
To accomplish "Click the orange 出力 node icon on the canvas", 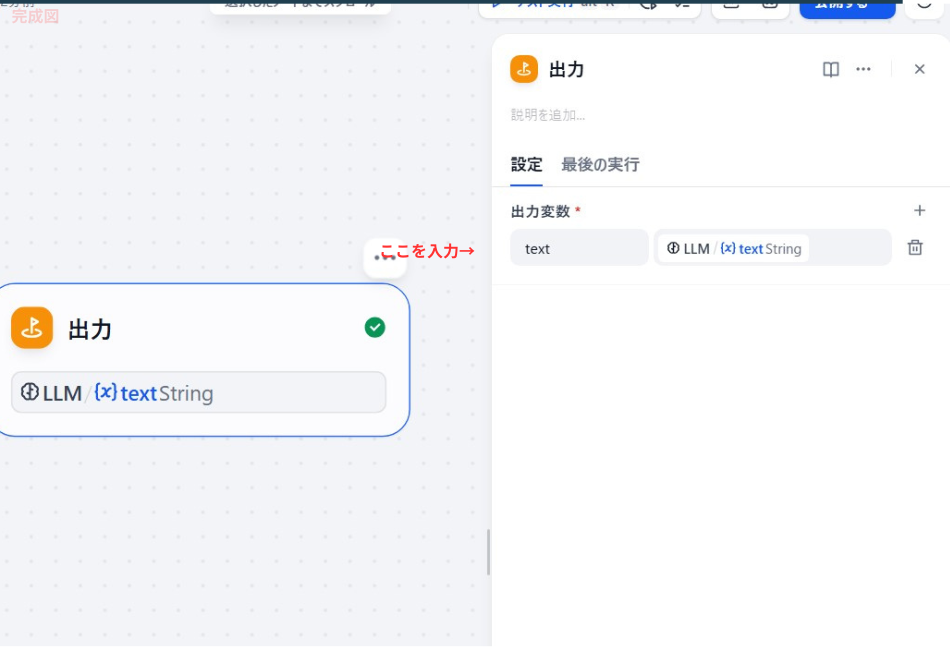I will [31, 328].
